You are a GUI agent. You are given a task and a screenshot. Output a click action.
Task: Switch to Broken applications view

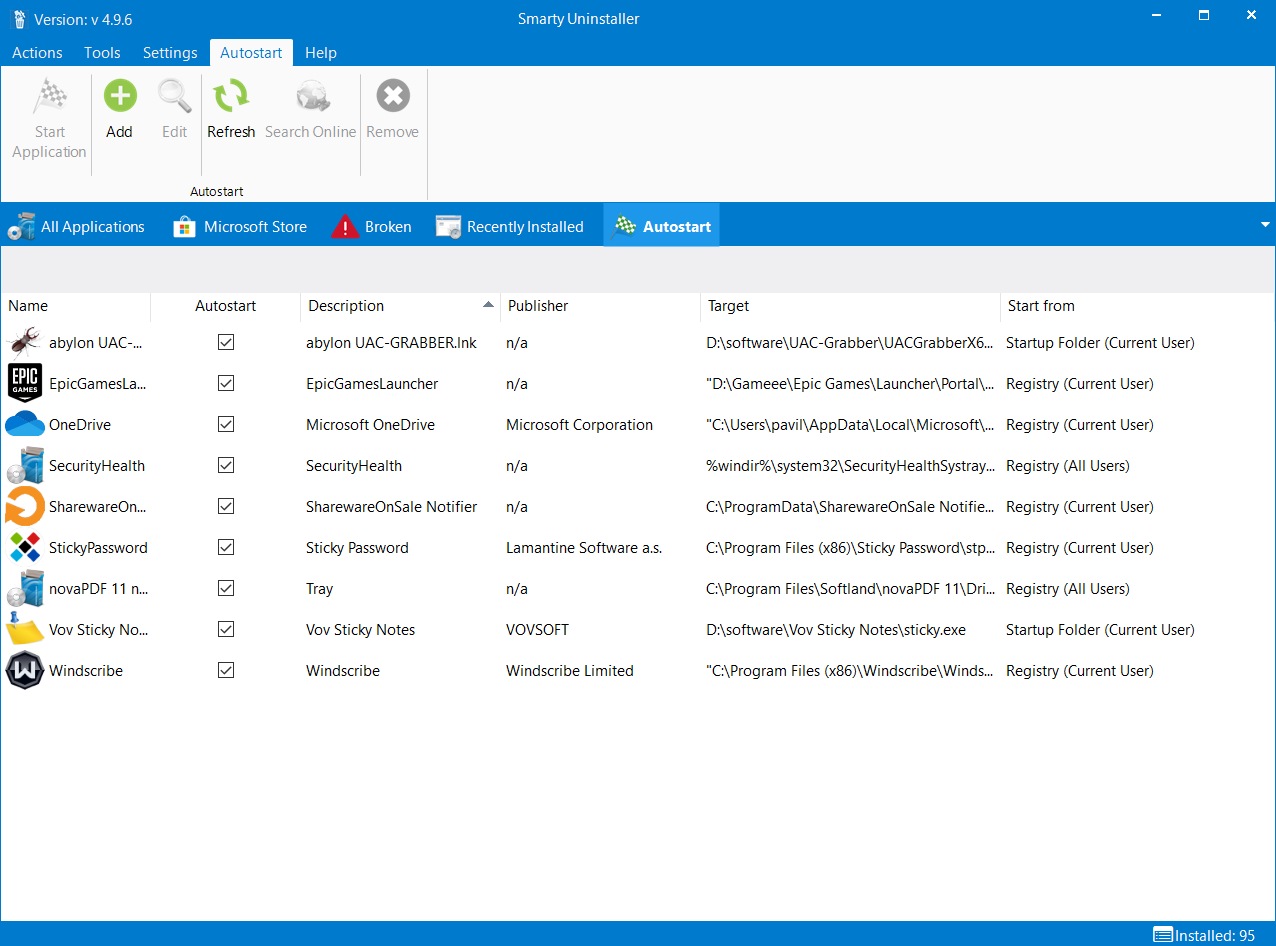pos(372,227)
